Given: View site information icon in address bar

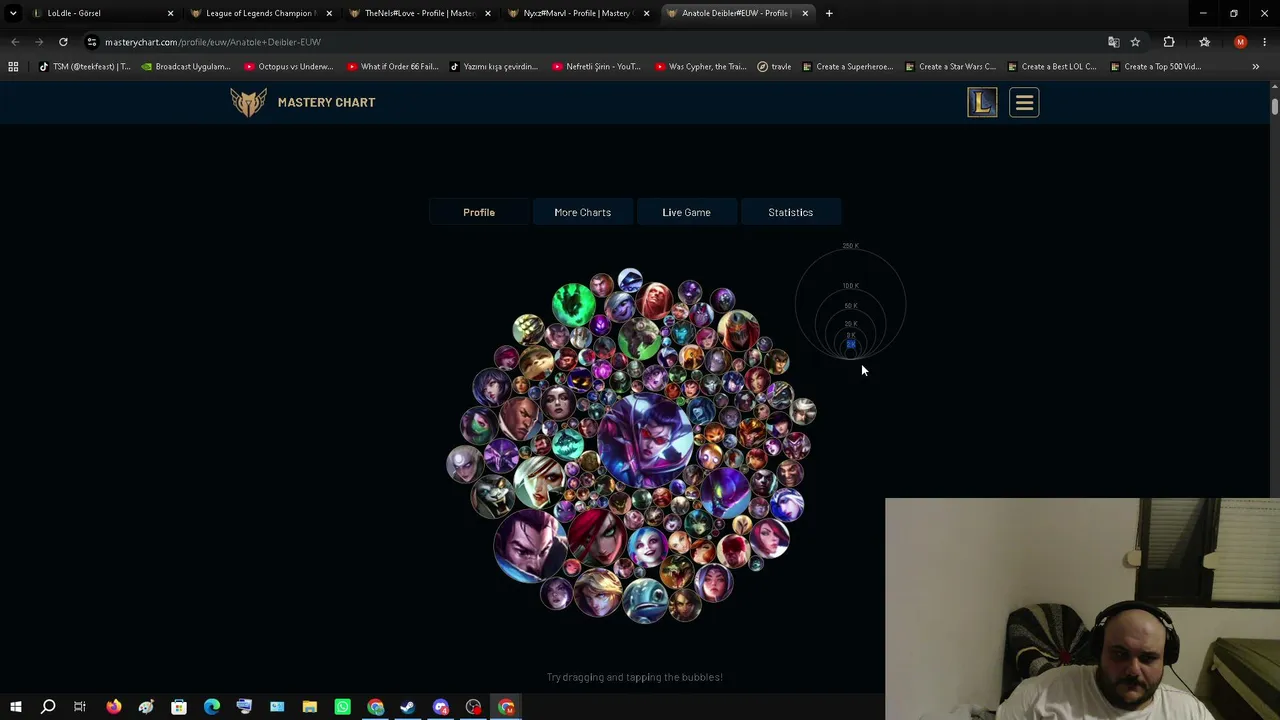Looking at the screenshot, I should (x=92, y=42).
